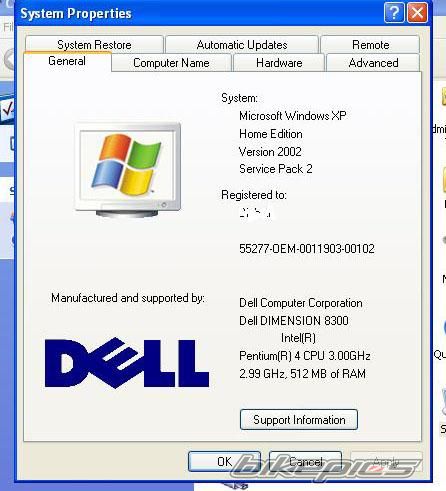Click the Cancel button
This screenshot has height=491, width=446.
click(x=305, y=461)
